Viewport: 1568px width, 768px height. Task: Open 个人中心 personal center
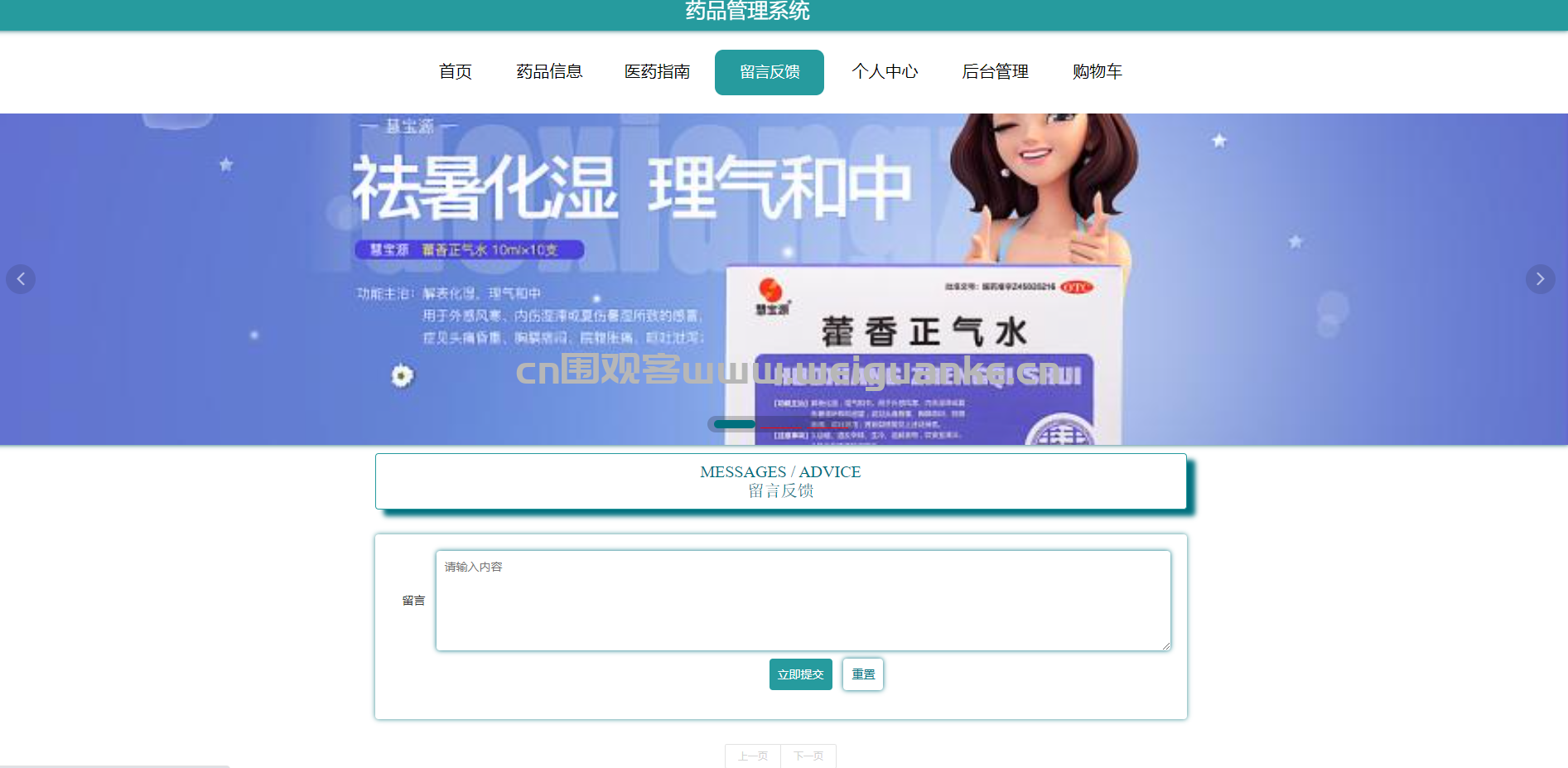[885, 72]
